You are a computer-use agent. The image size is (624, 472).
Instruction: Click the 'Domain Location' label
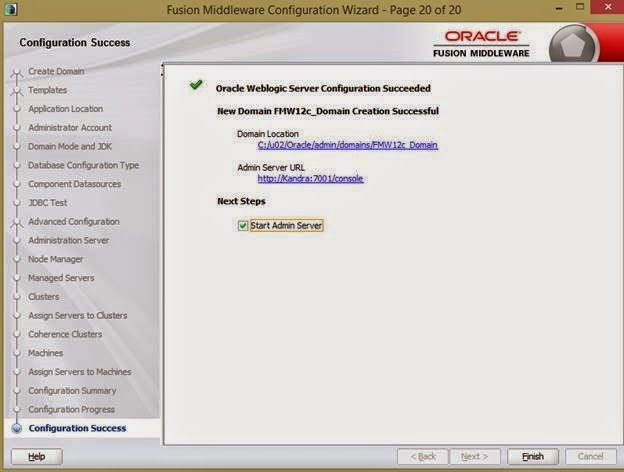pyautogui.click(x=267, y=134)
